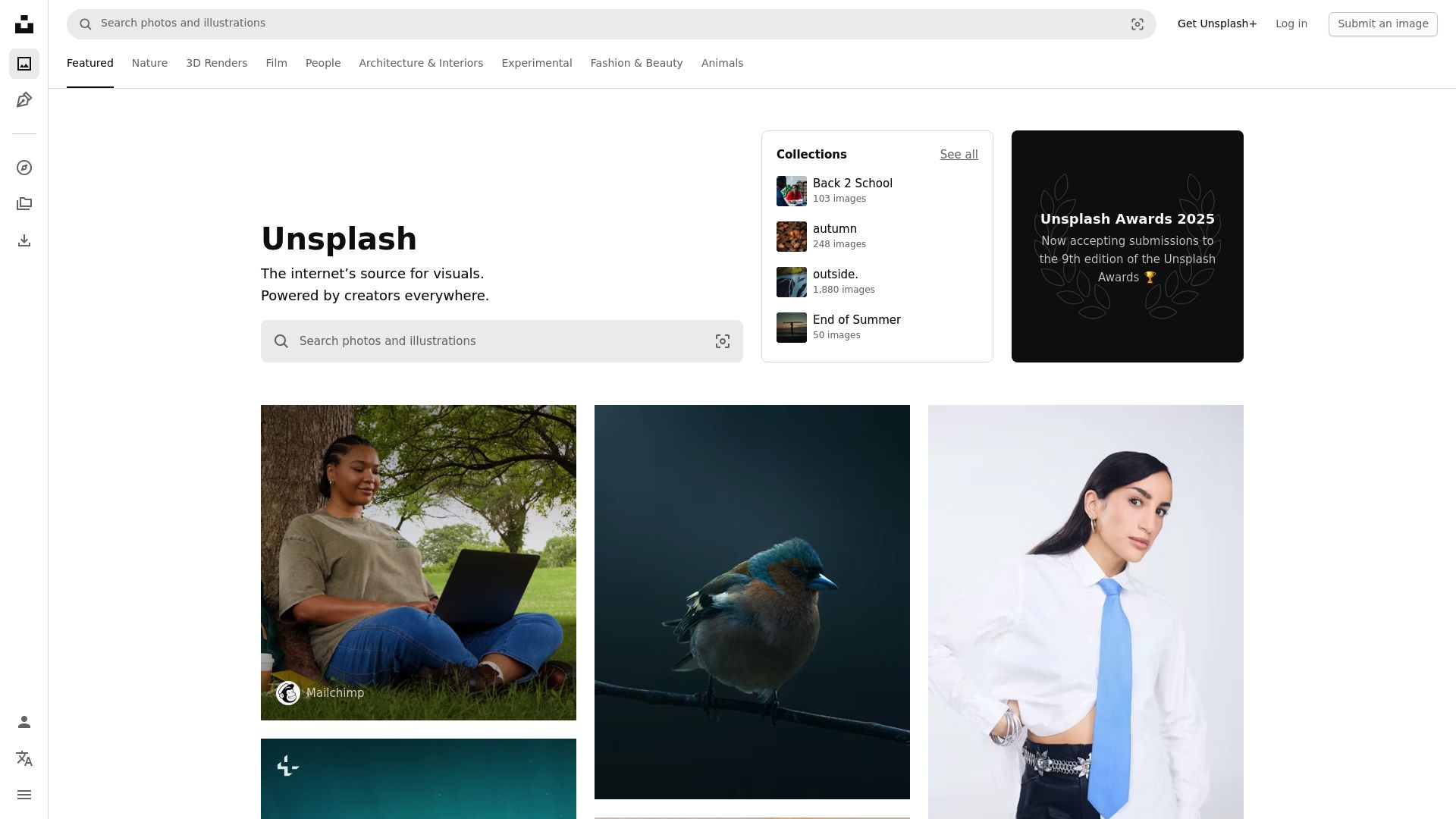Click the Submit an image button

1382,24
